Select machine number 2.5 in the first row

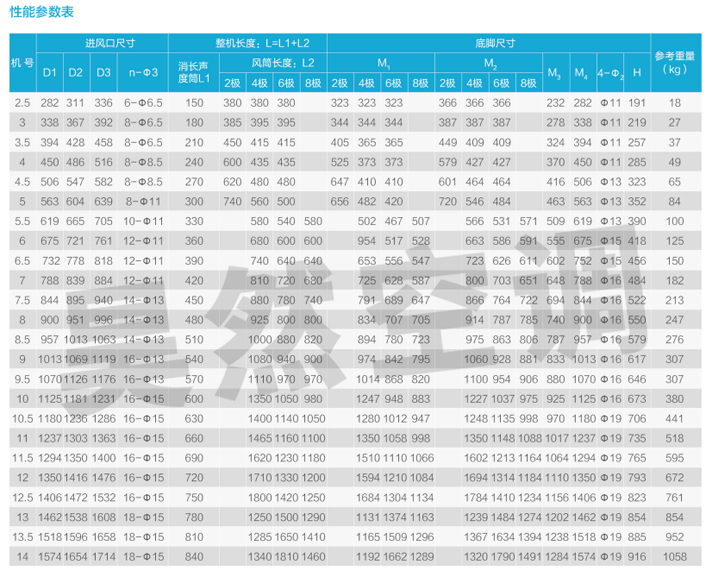coord(22,103)
